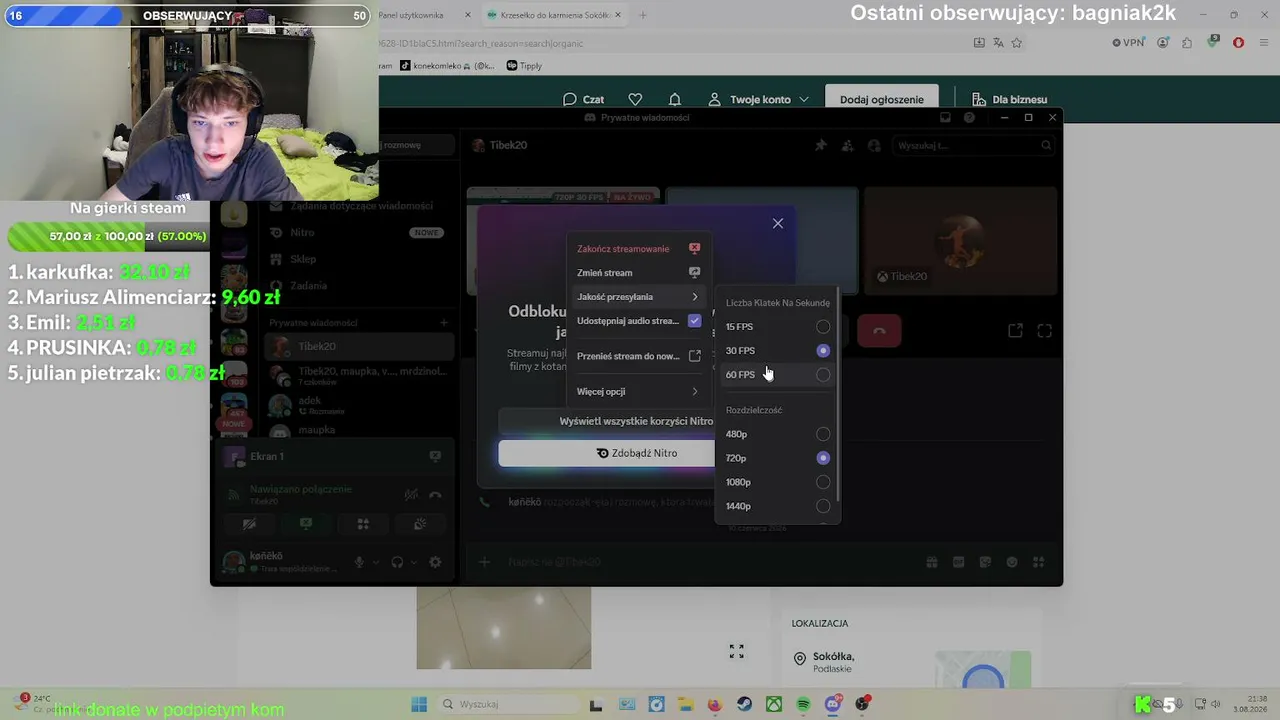The height and width of the screenshot is (720, 1280).
Task: Open Steam from the taskbar
Action: coord(745,704)
